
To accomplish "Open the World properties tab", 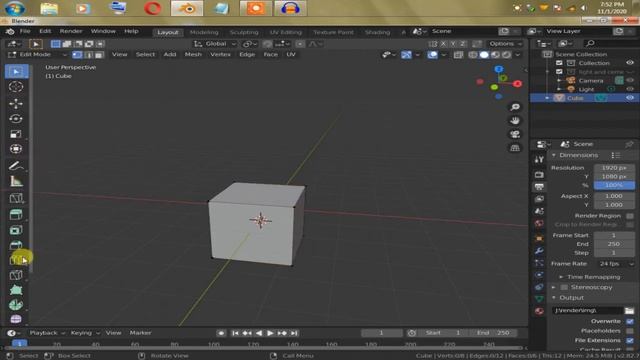I will pyautogui.click(x=539, y=223).
